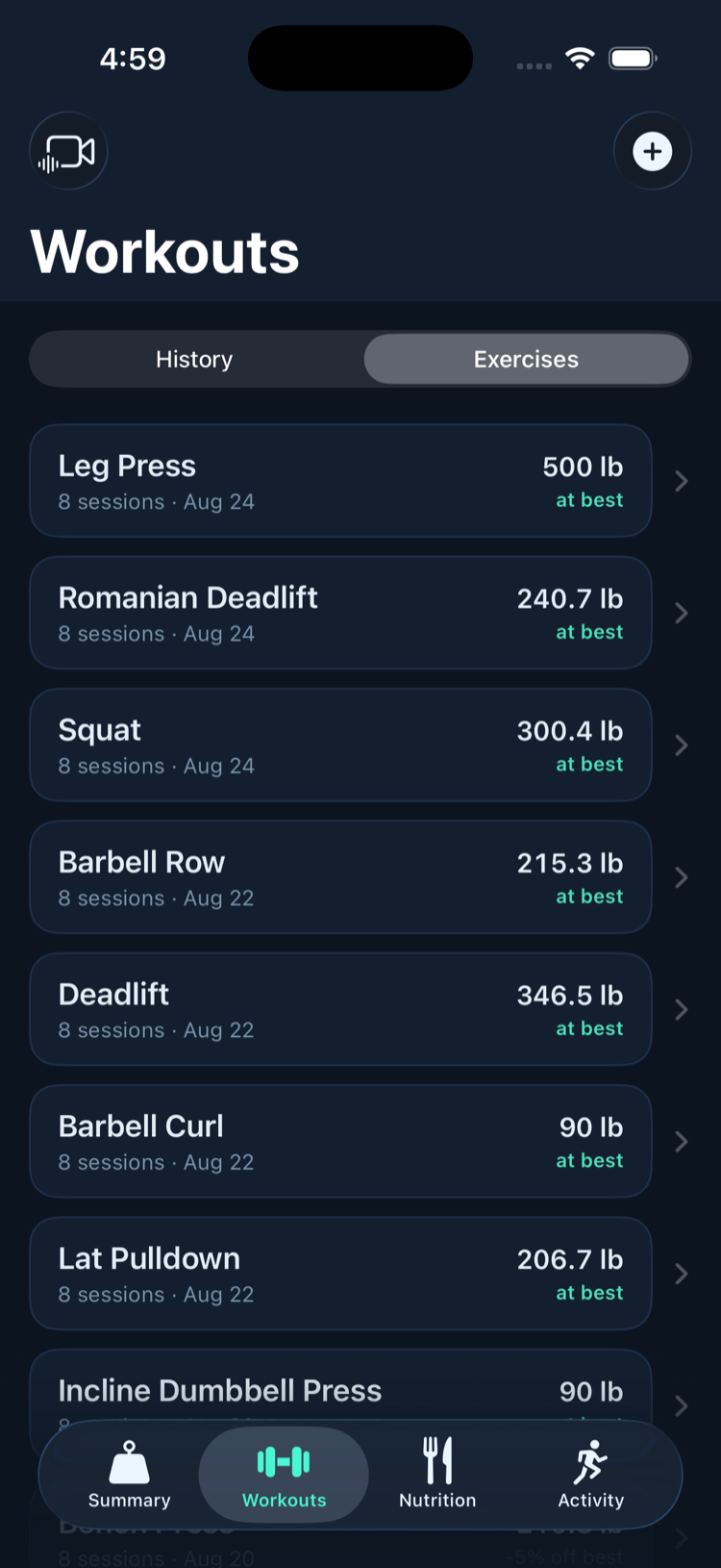Open the Activity running figure icon
The image size is (721, 1568).
(590, 1462)
